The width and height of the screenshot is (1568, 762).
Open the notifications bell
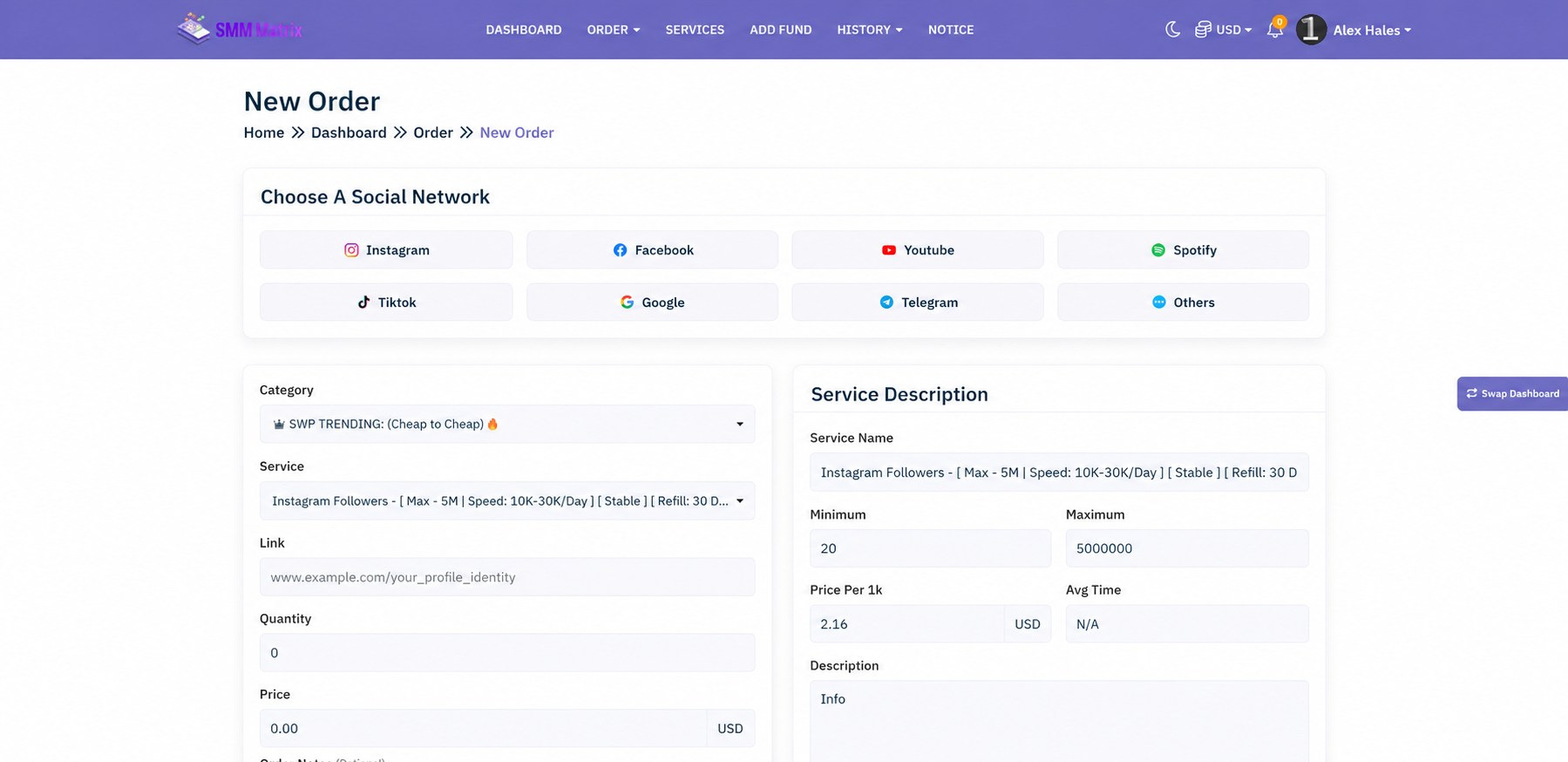tap(1275, 29)
